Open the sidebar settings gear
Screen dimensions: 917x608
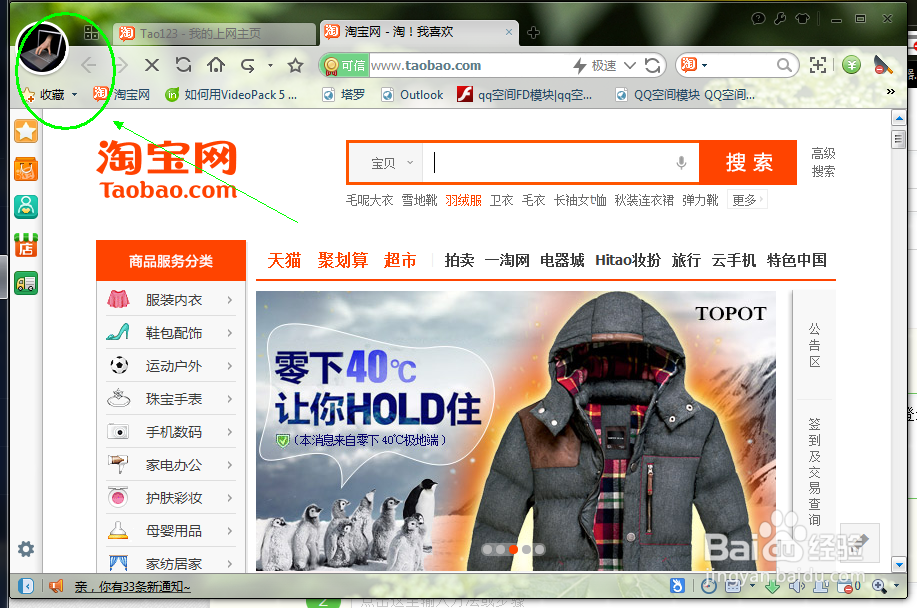pyautogui.click(x=26, y=549)
